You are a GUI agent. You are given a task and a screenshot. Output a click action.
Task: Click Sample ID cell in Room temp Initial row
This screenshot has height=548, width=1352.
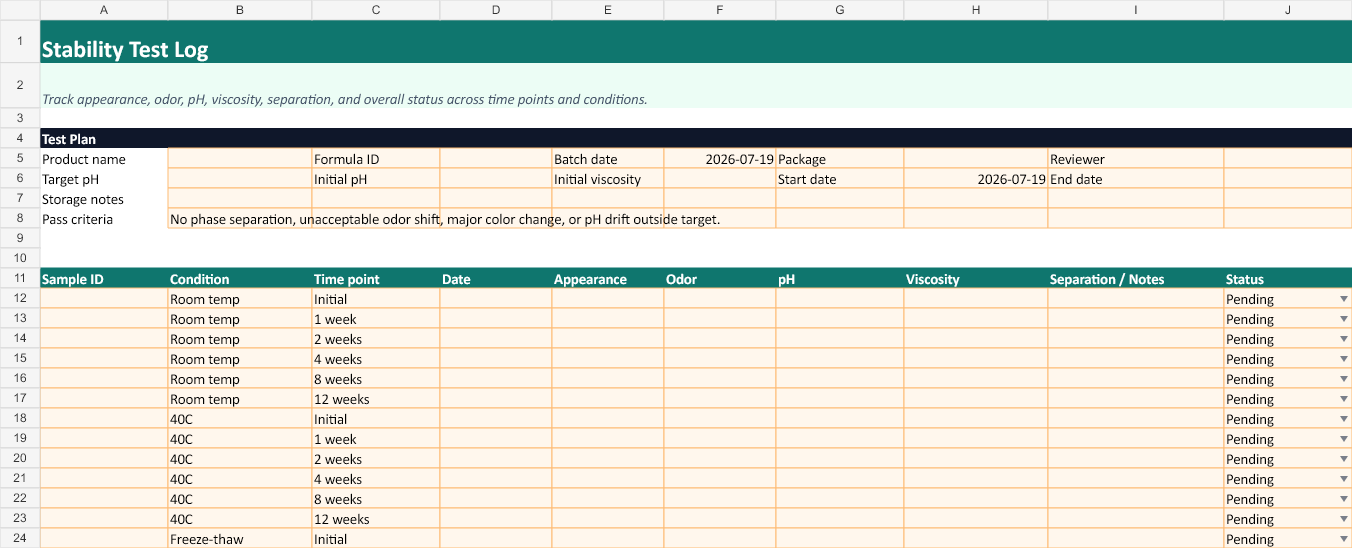point(104,299)
